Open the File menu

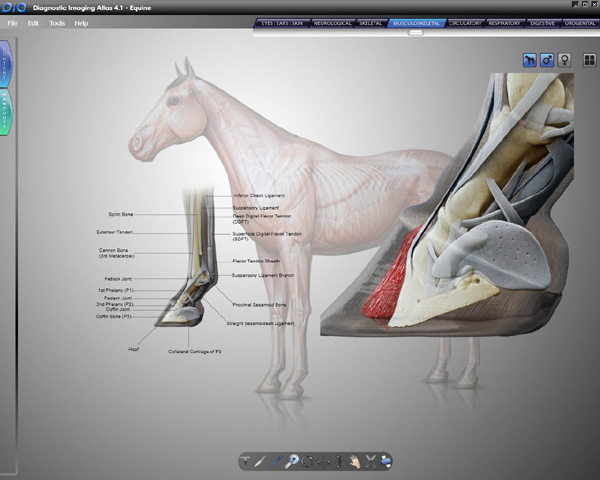tap(13, 23)
